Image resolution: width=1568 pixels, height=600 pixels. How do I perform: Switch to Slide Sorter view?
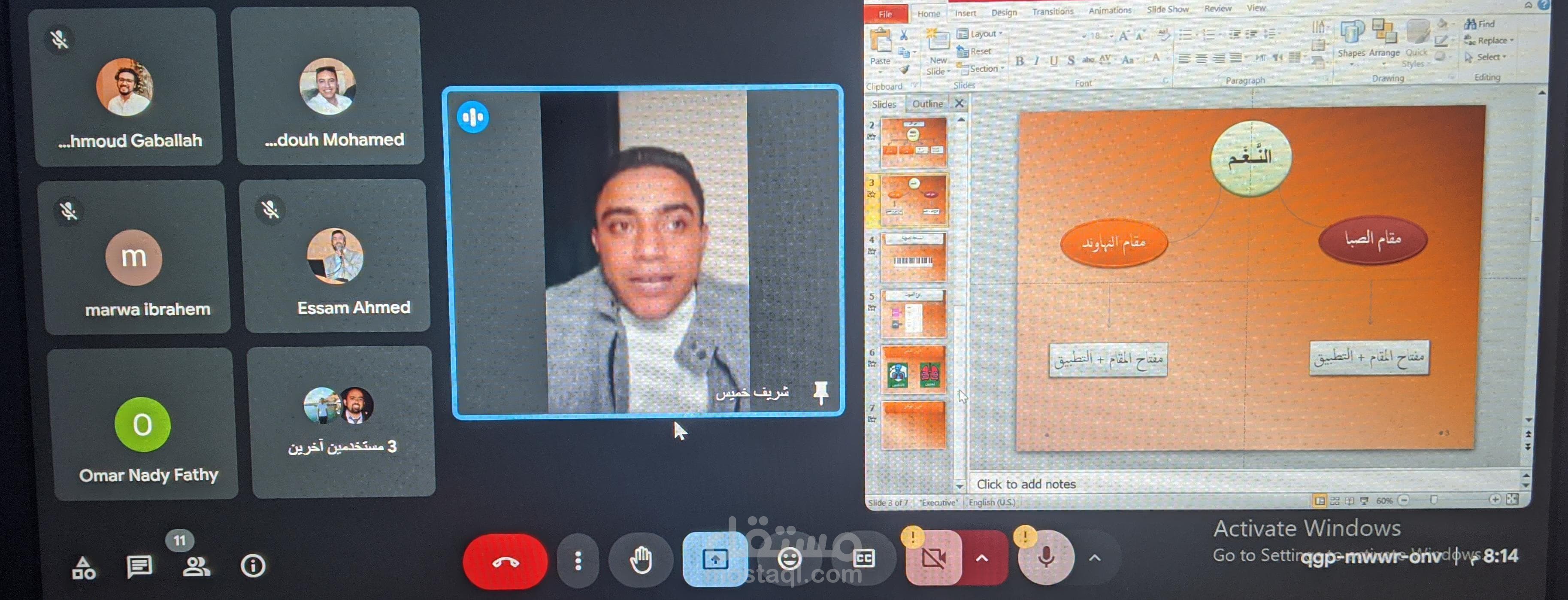tap(1335, 501)
